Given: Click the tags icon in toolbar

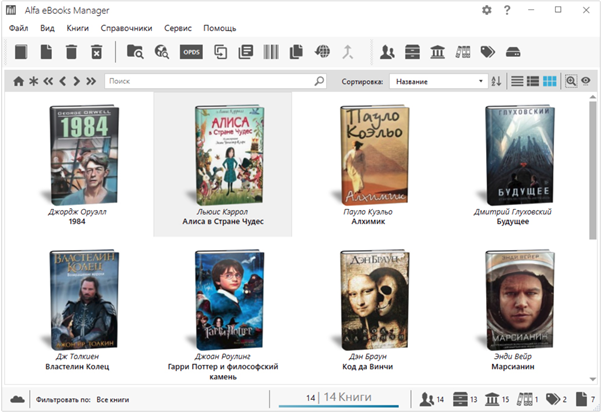Looking at the screenshot, I should point(487,52).
